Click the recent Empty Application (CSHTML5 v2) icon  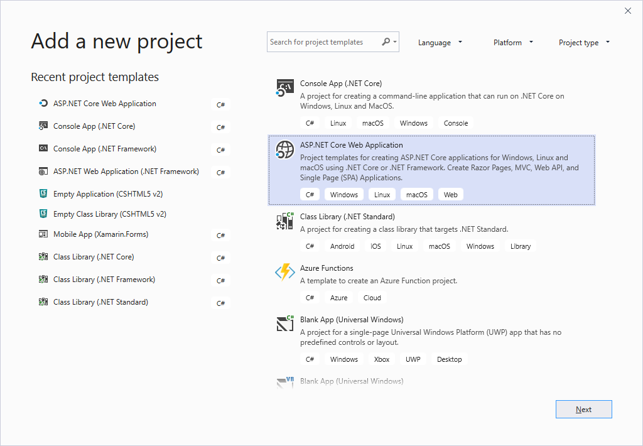pos(43,193)
